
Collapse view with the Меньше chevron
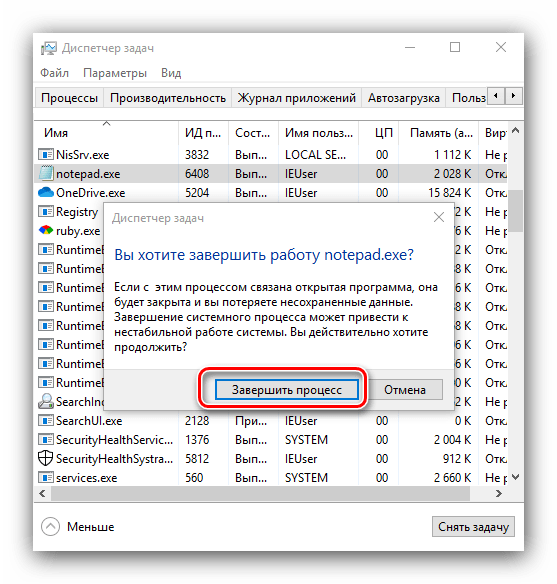[x=51, y=527]
